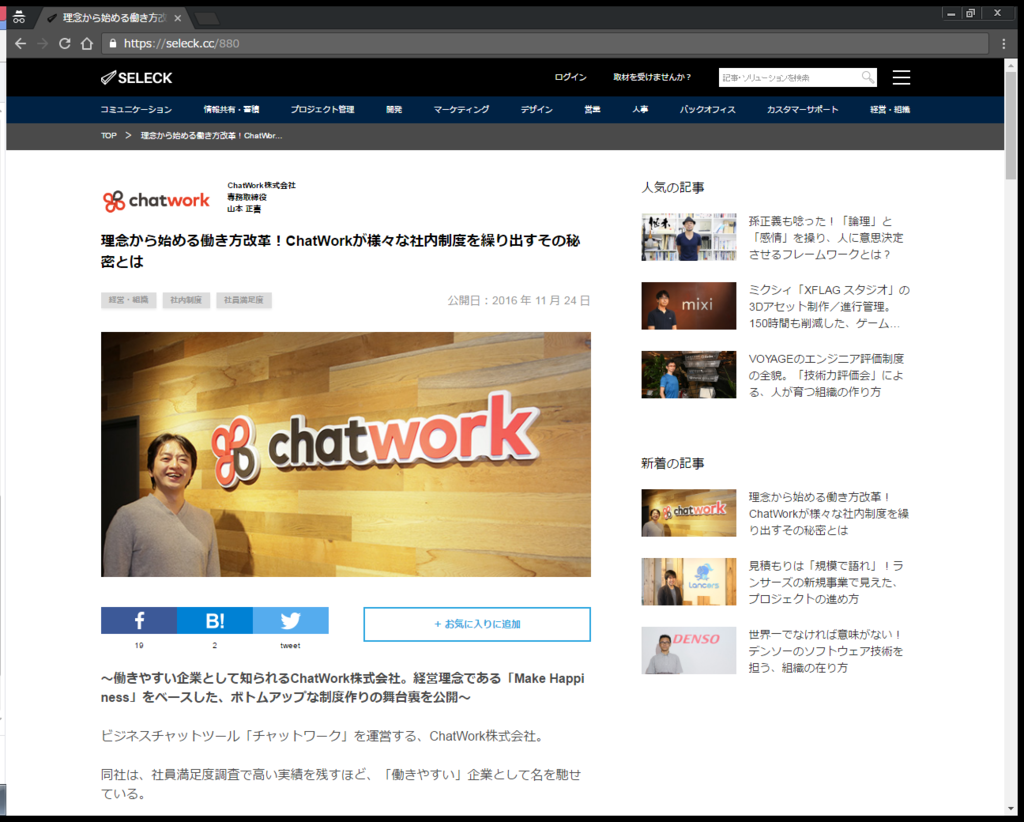Open a new tab
The image size is (1024, 822).
coord(207,18)
